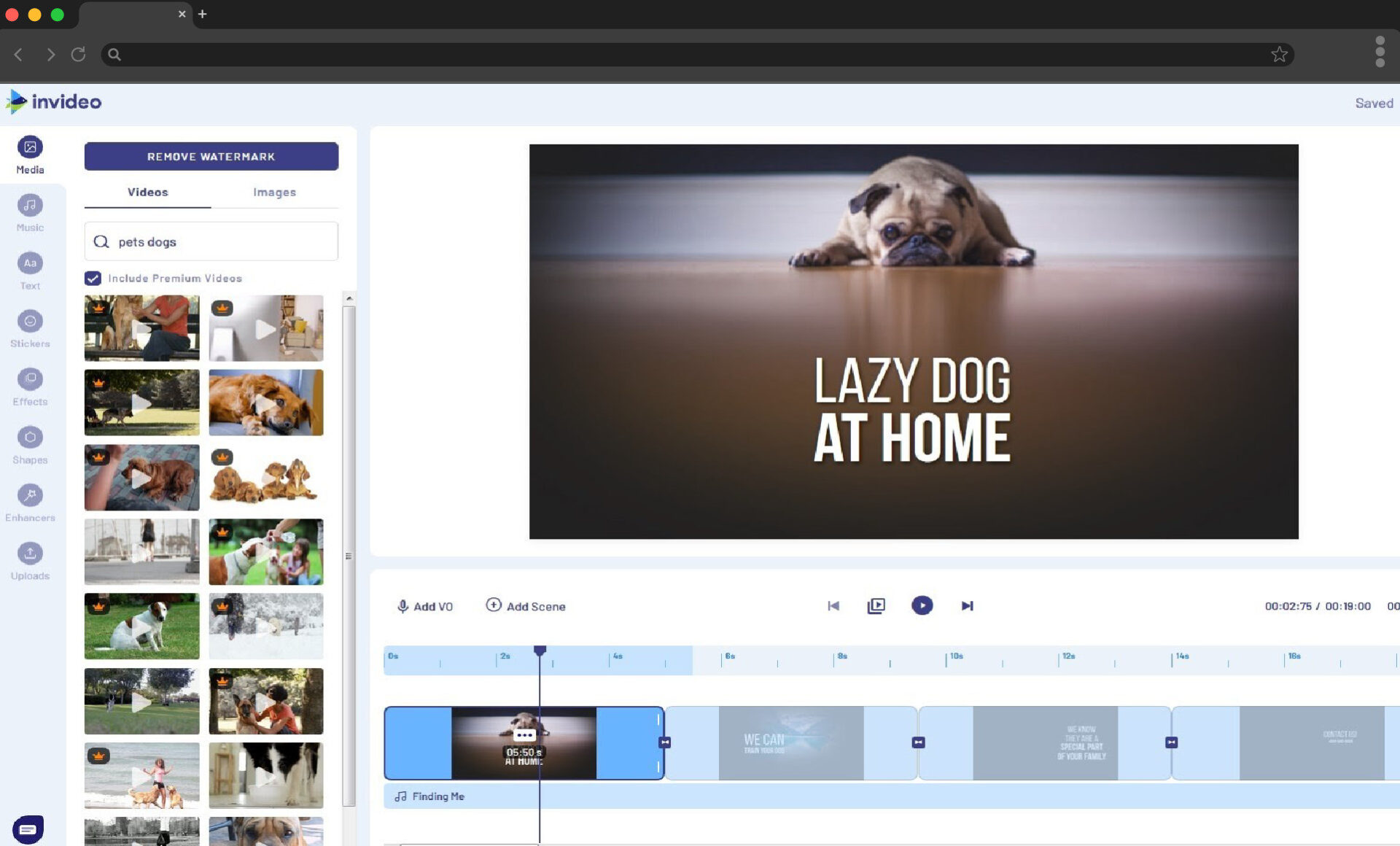Image resolution: width=1400 pixels, height=846 pixels.
Task: Open the Music panel
Action: tap(30, 213)
